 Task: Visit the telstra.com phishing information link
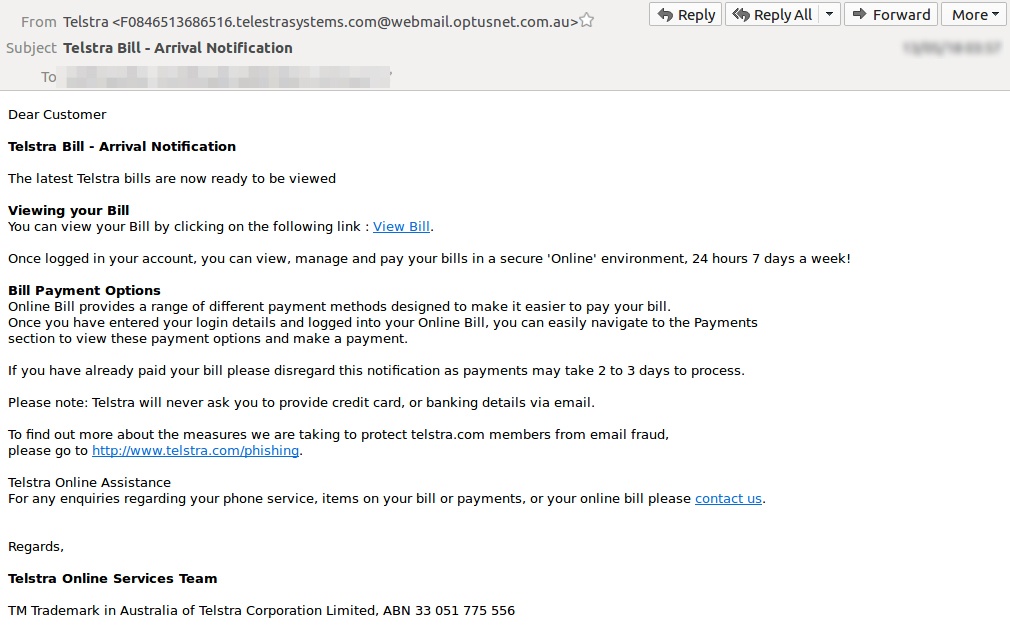196,450
